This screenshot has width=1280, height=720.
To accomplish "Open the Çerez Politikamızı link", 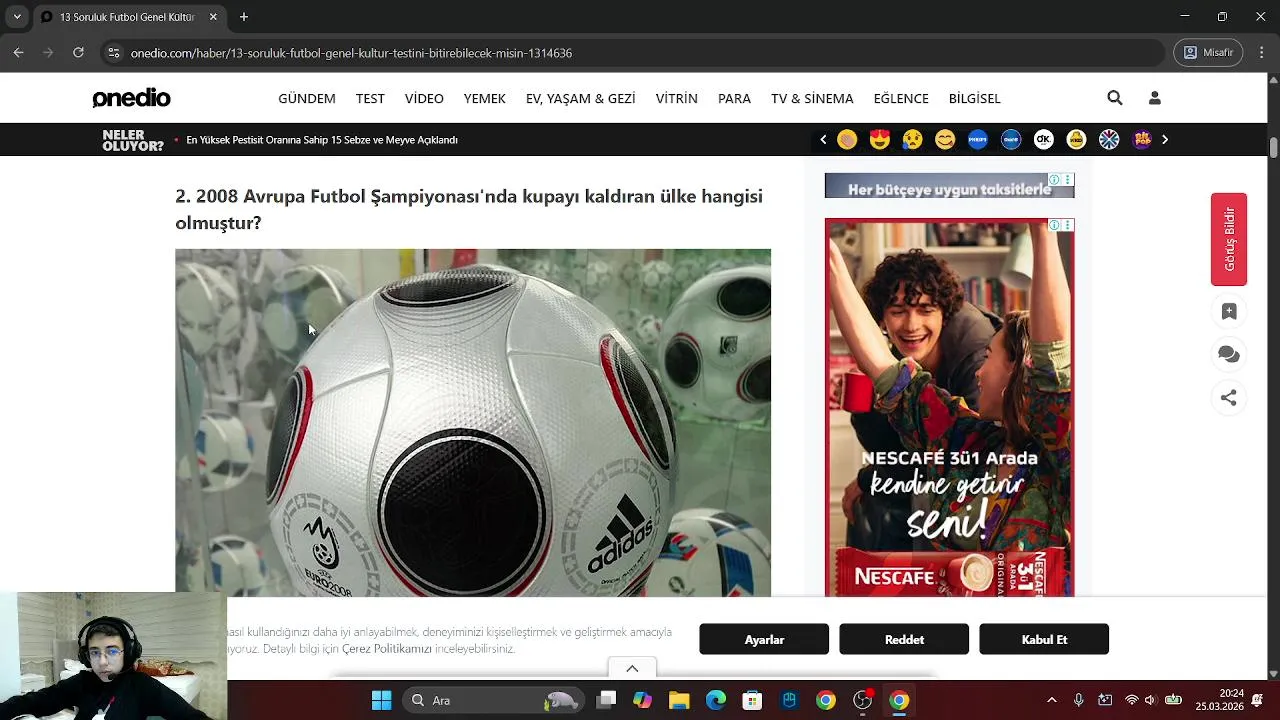I will (x=386, y=649).
